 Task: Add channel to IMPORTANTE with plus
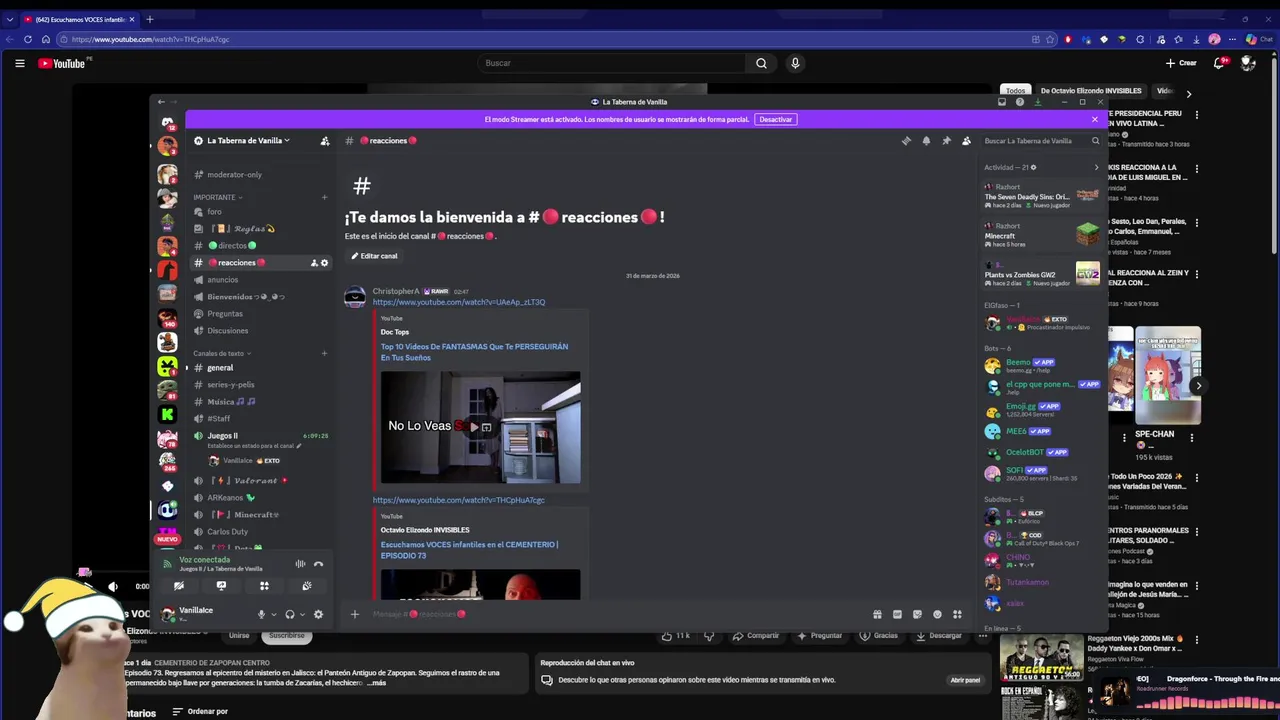point(324,197)
